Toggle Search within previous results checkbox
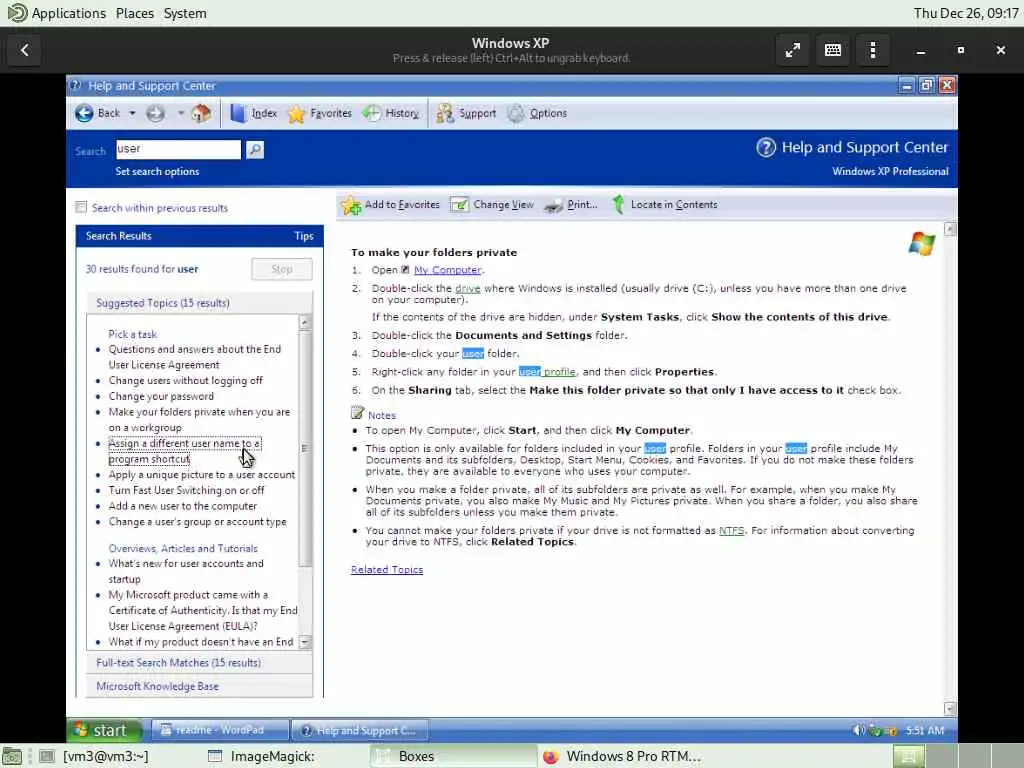Viewport: 1024px width, 768px height. point(81,207)
